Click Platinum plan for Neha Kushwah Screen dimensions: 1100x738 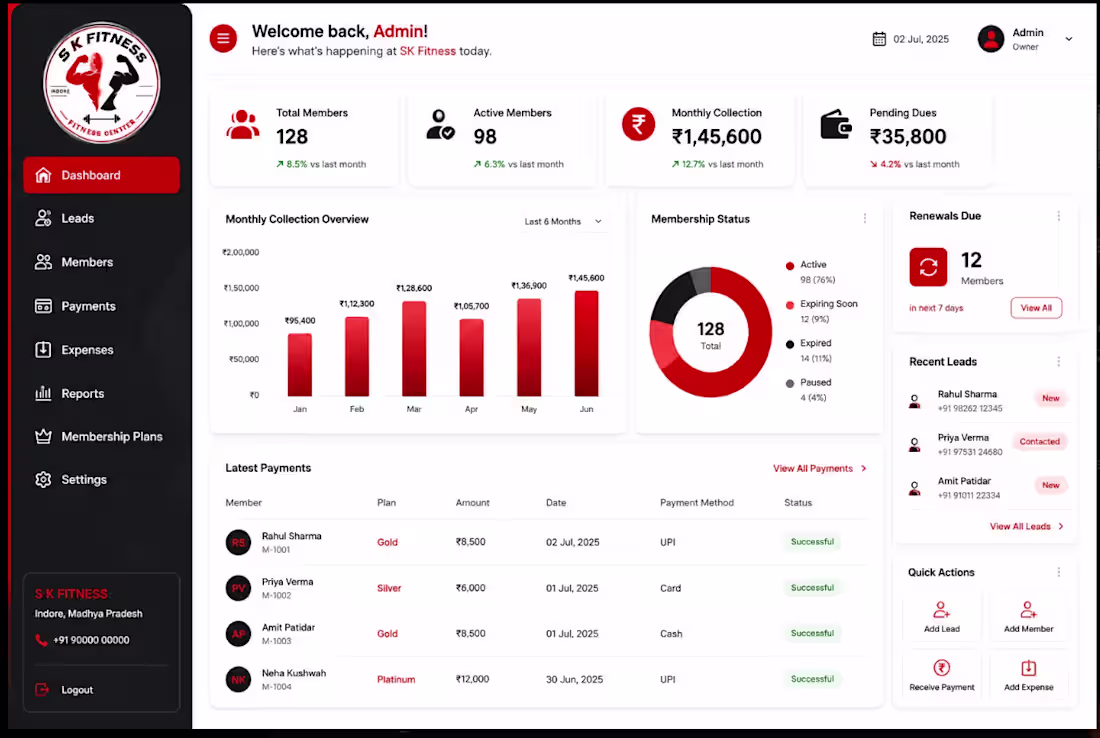(396, 679)
